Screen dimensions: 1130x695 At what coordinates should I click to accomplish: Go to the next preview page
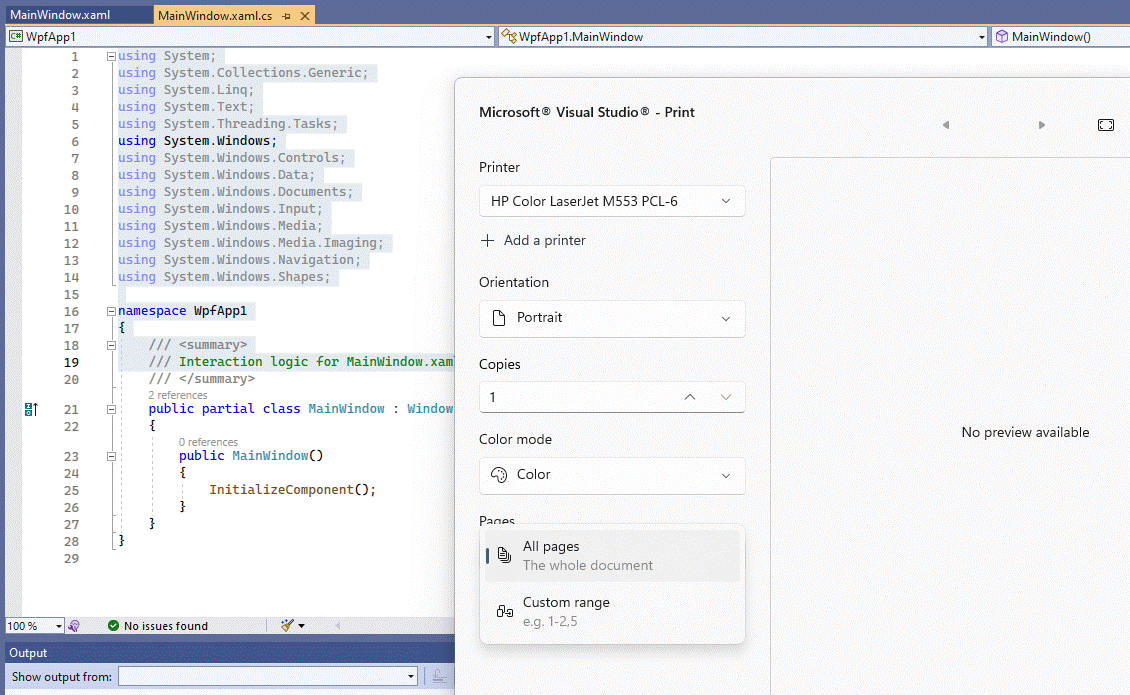[1041, 125]
